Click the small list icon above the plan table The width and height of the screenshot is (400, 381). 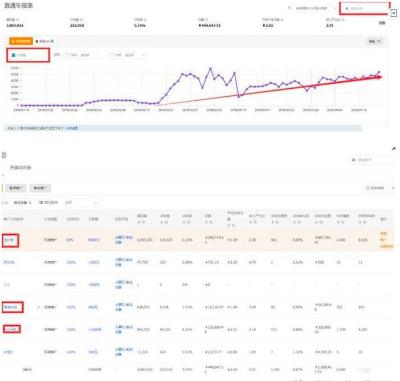(4, 155)
